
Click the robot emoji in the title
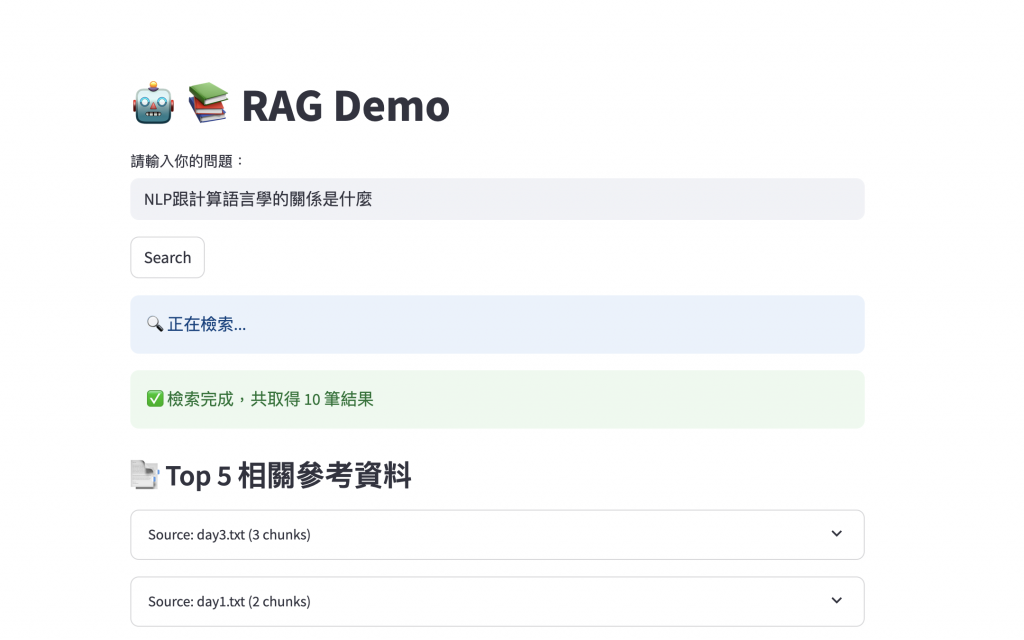coord(153,104)
